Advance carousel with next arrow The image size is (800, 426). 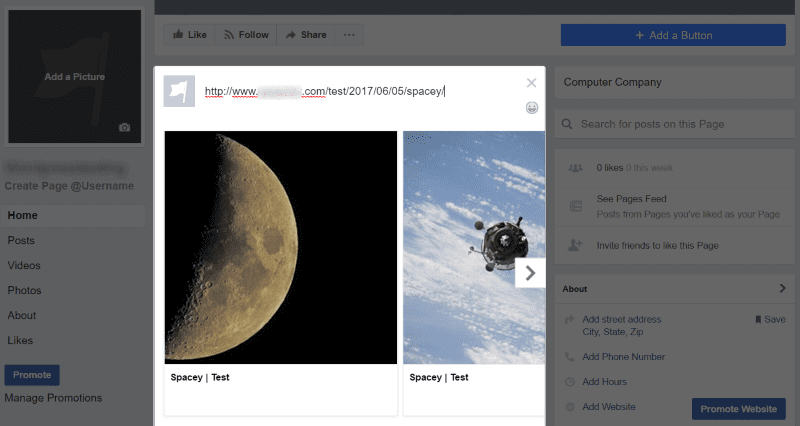[530, 273]
